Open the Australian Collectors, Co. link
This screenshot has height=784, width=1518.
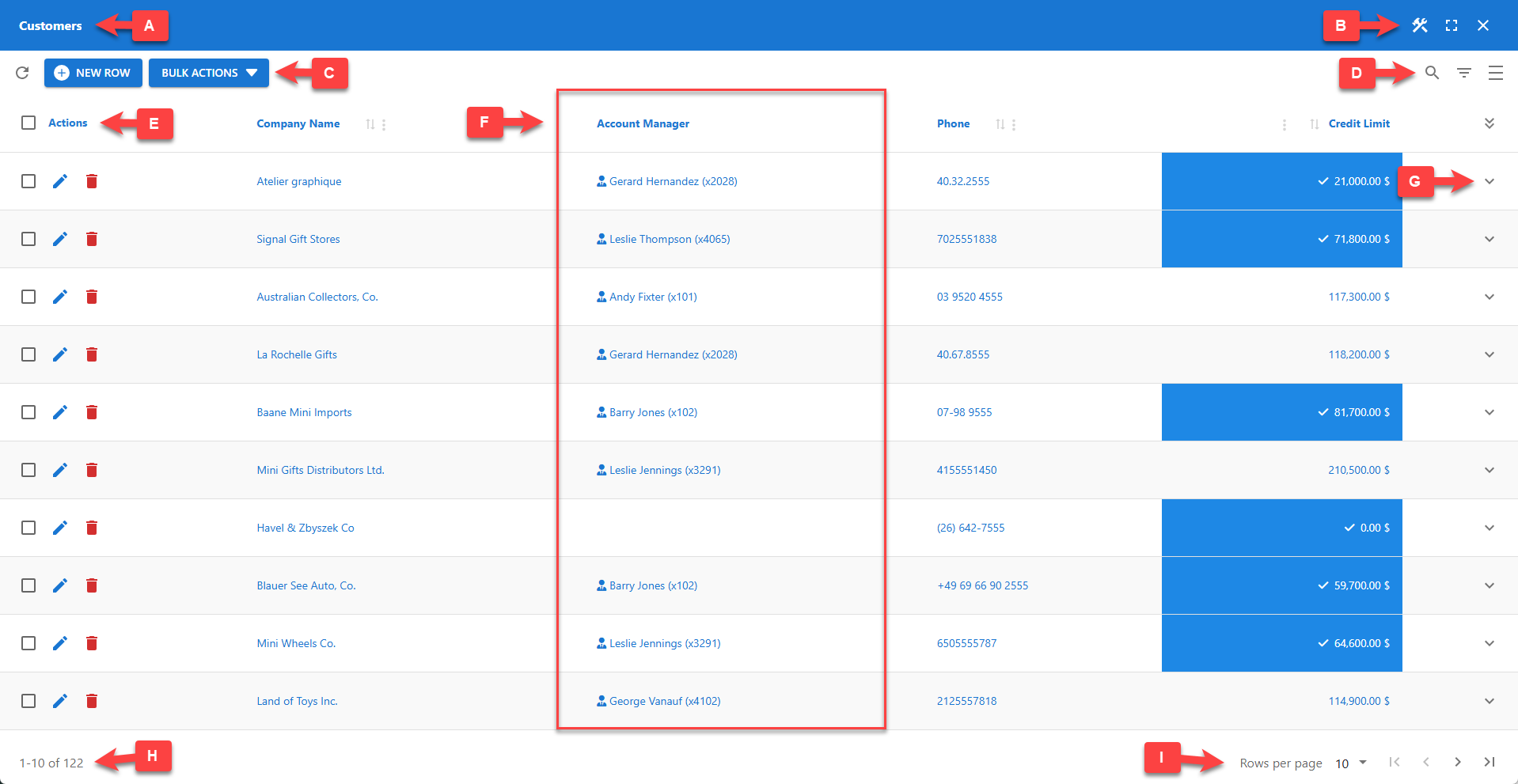317,297
